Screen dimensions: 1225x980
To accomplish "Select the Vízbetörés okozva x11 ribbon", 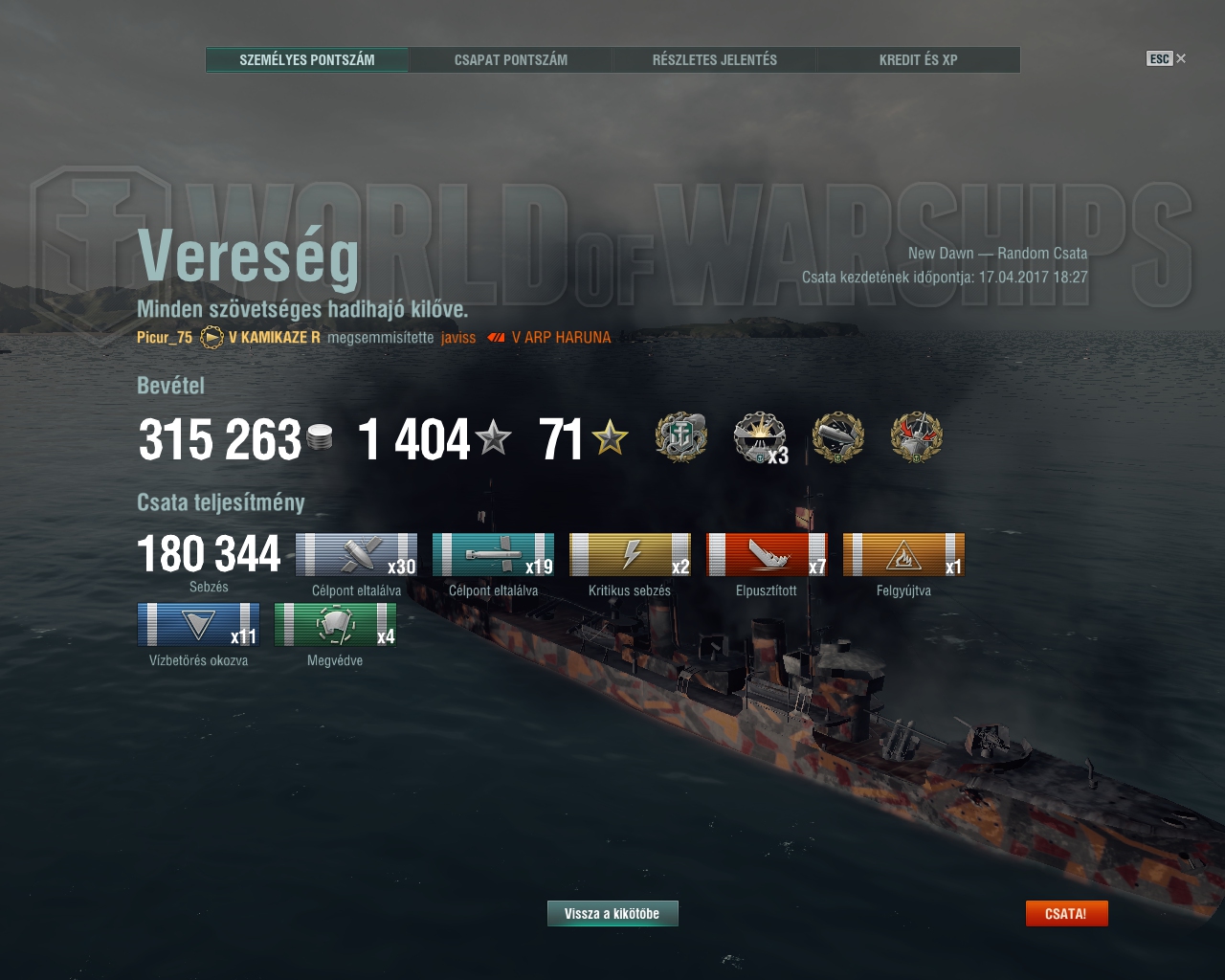I will [198, 625].
